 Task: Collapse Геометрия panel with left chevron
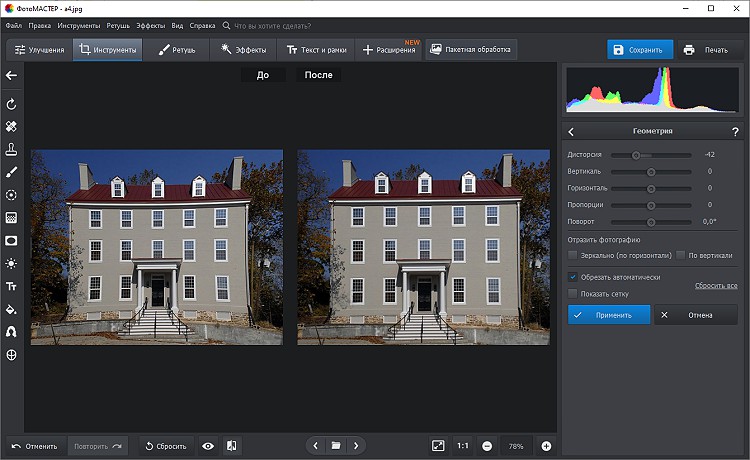(571, 131)
